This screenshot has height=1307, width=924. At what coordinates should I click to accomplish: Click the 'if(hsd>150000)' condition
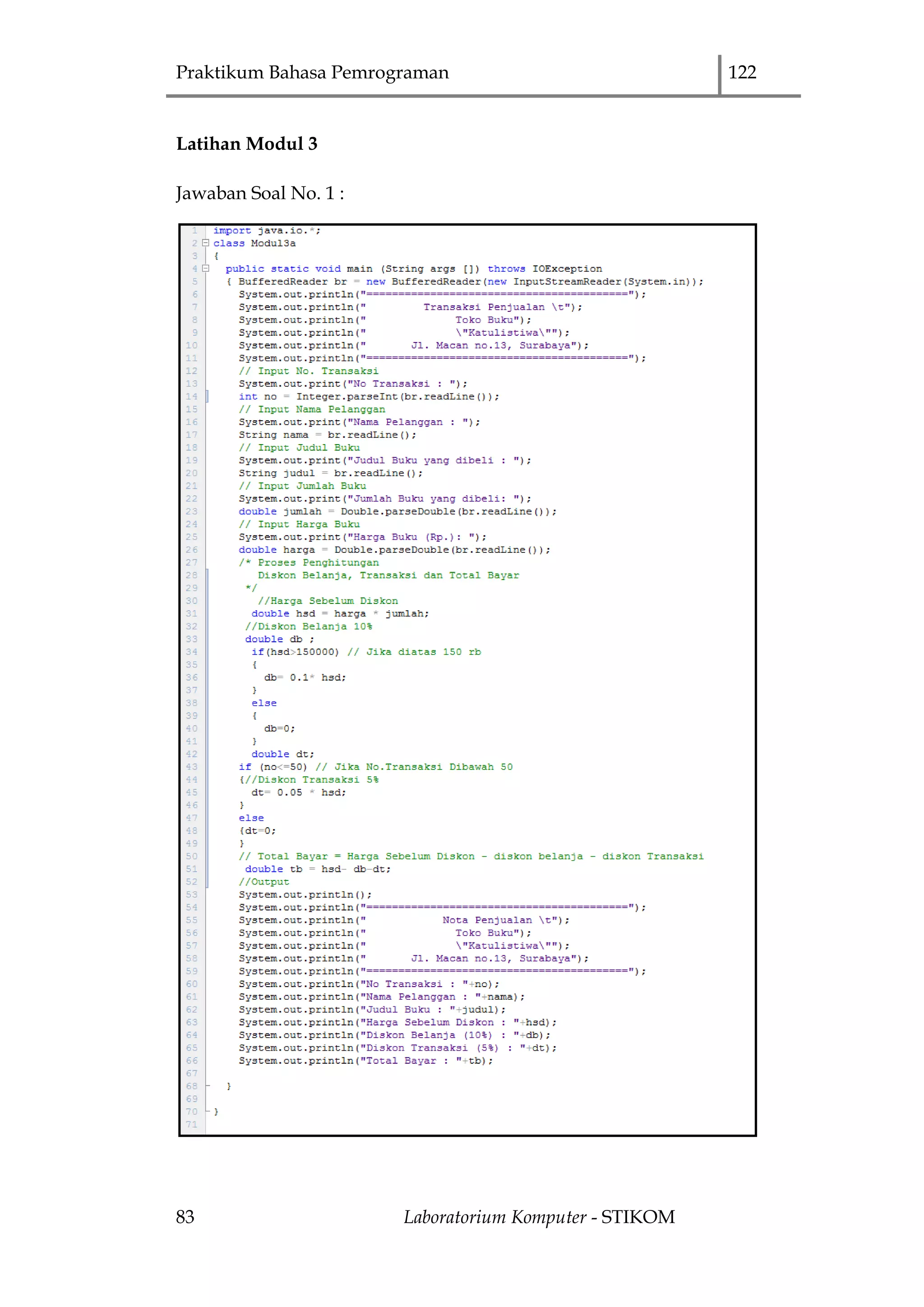tap(295, 652)
